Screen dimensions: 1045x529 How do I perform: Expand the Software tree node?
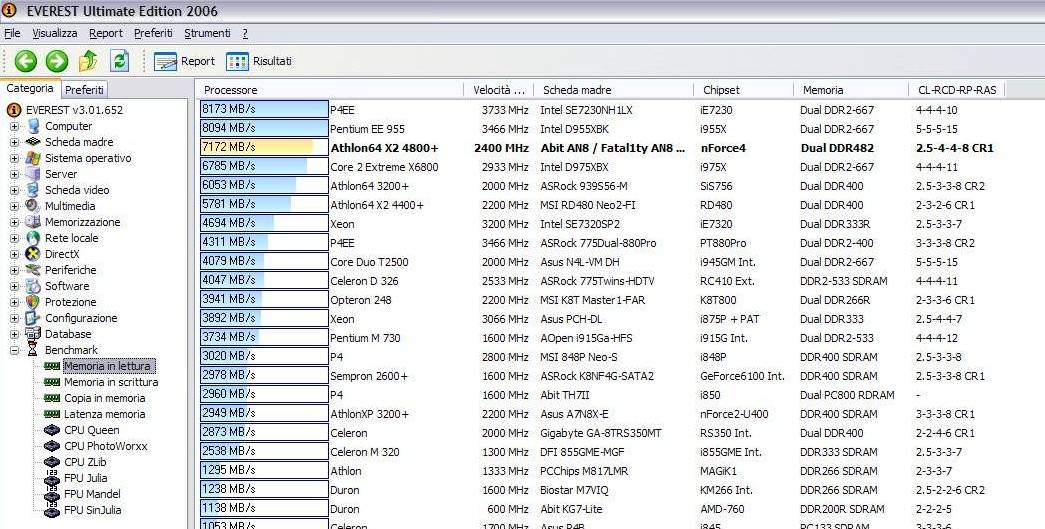coord(14,286)
